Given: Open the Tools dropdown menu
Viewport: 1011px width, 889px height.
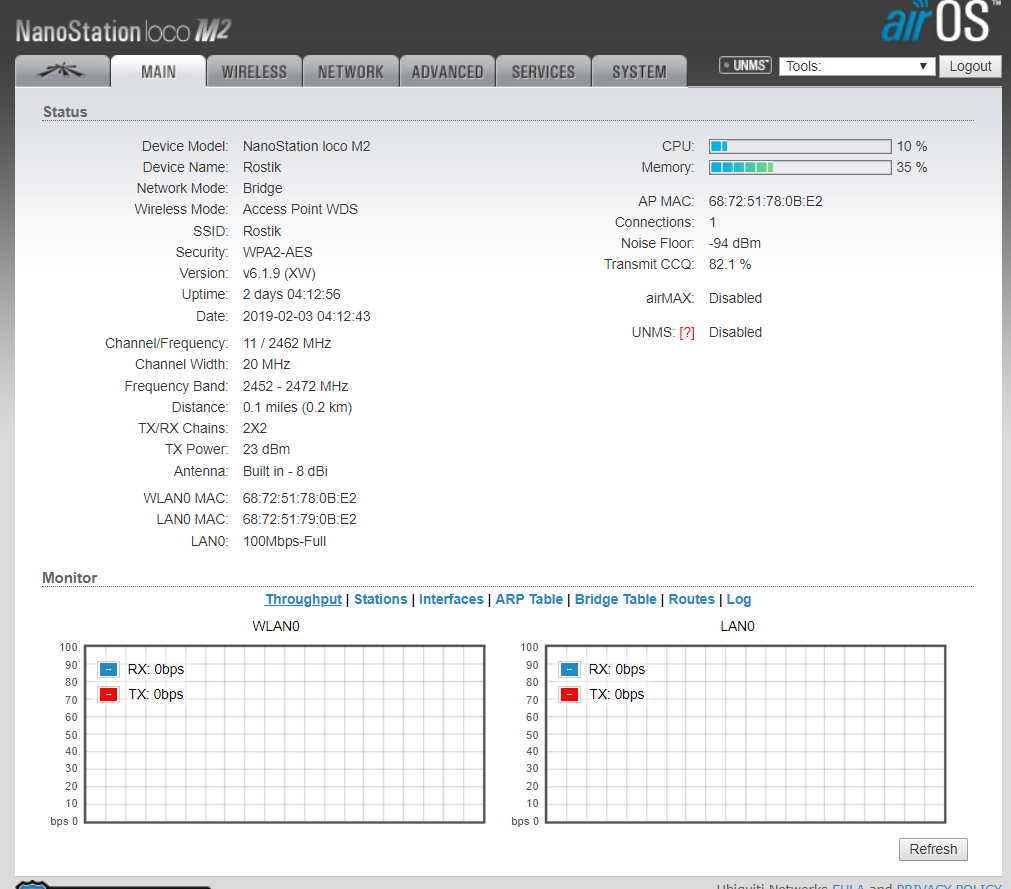Looking at the screenshot, I should 857,66.
